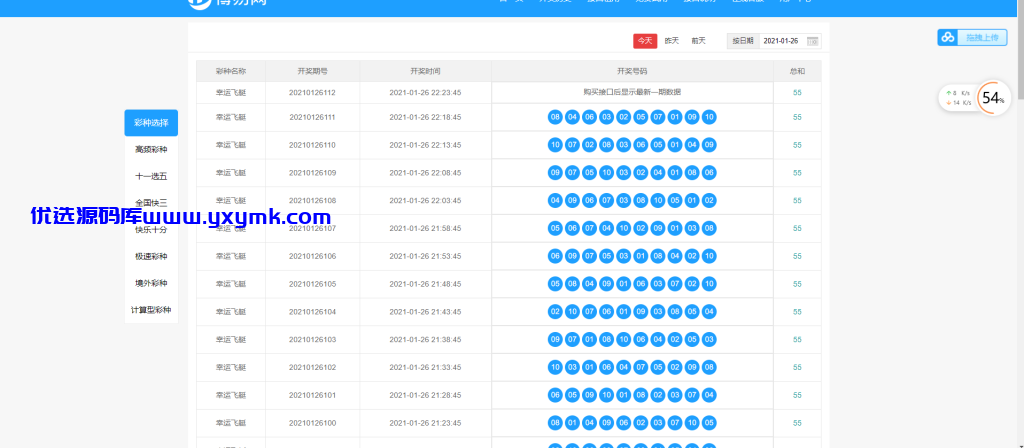Click the issue number 20210126100
The width and height of the screenshot is (1024, 448).
click(312, 423)
